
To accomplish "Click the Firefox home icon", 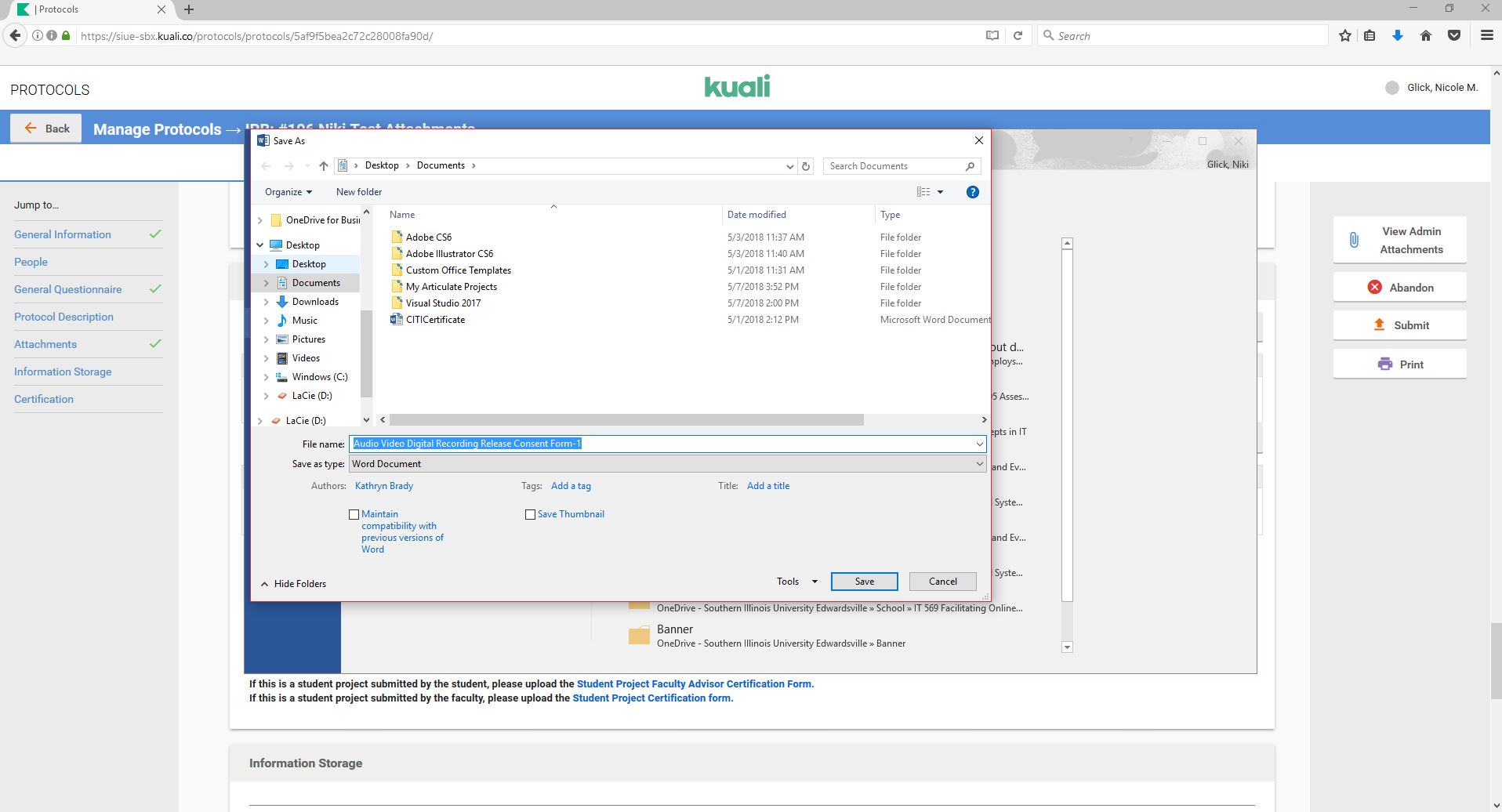I will point(1426,36).
